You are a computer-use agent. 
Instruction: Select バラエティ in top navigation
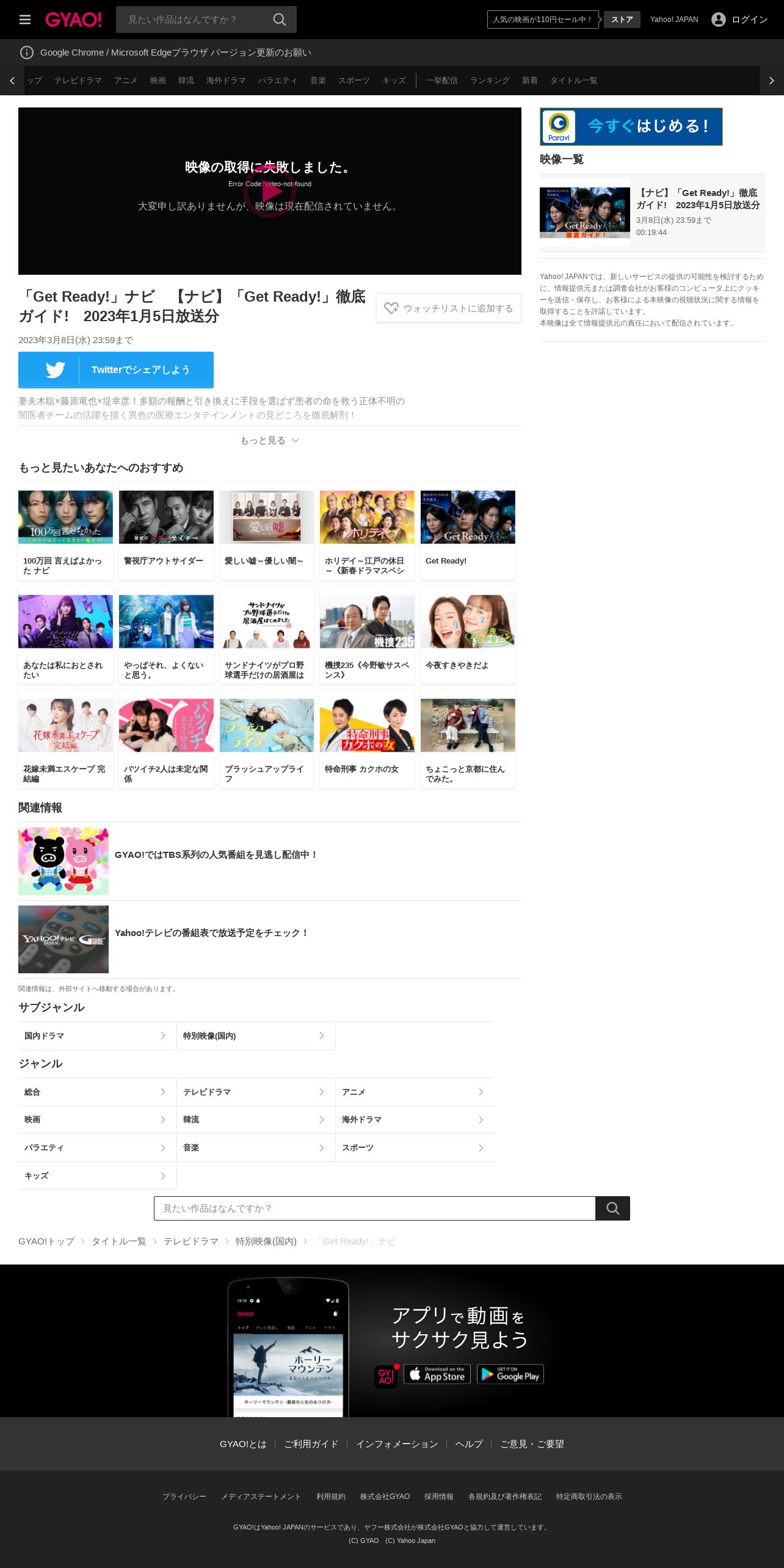click(x=278, y=81)
